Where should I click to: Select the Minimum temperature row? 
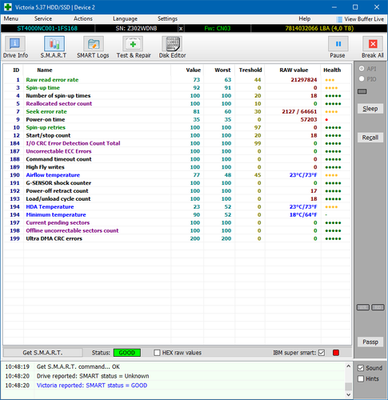tap(177, 215)
